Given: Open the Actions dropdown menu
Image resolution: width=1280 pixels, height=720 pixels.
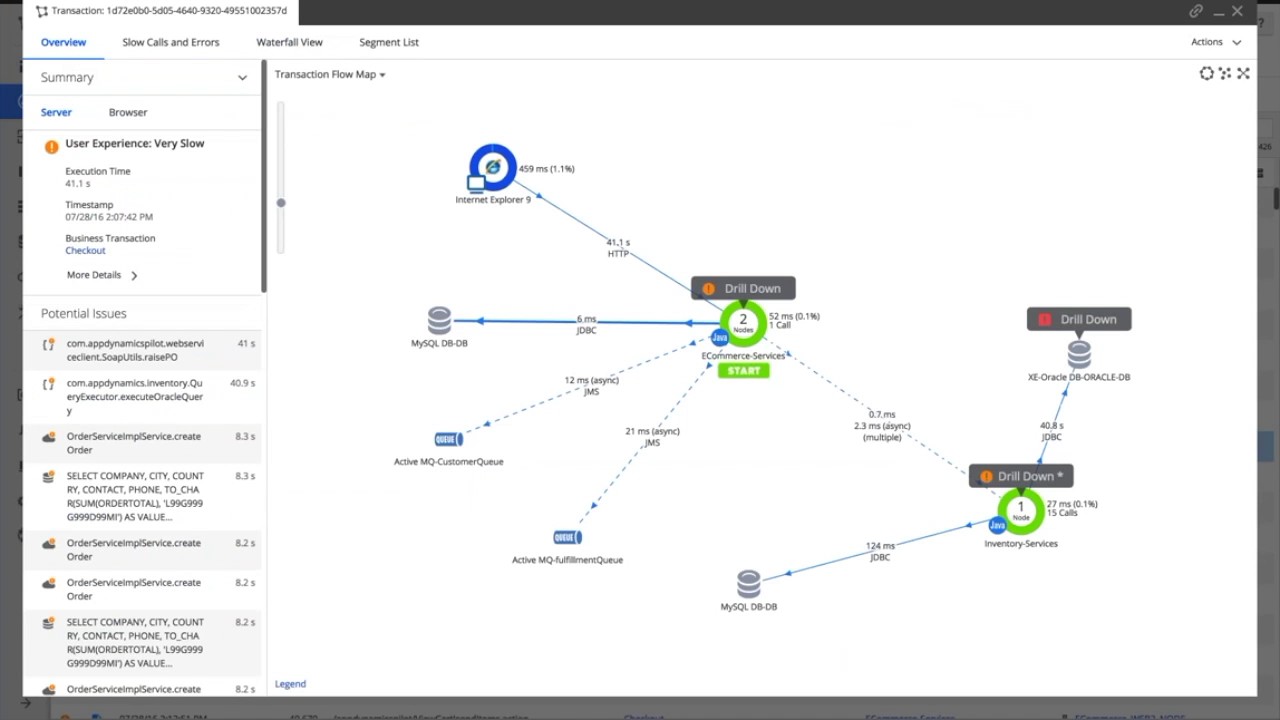Looking at the screenshot, I should pyautogui.click(x=1216, y=42).
